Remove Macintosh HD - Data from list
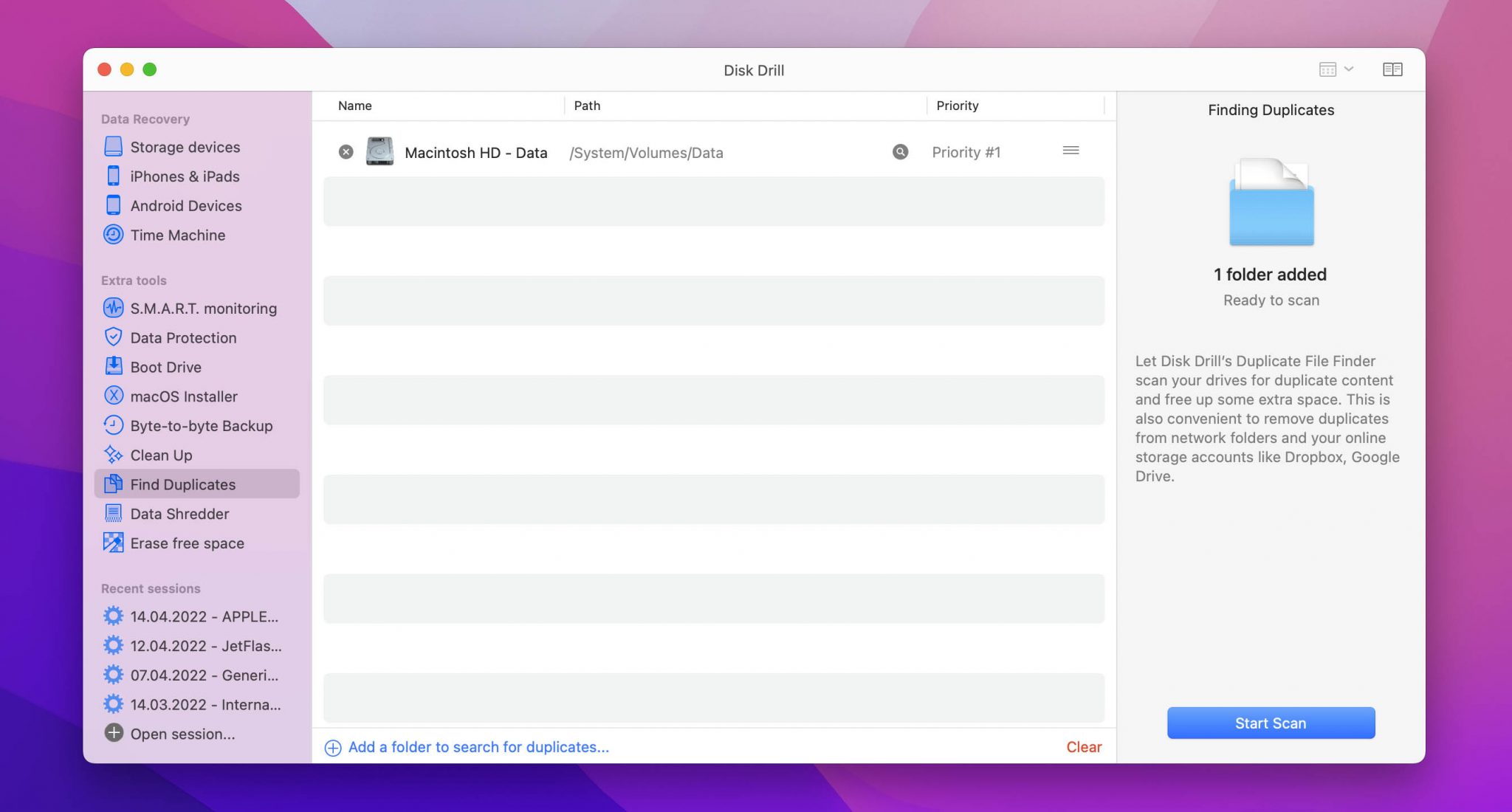 [x=346, y=152]
